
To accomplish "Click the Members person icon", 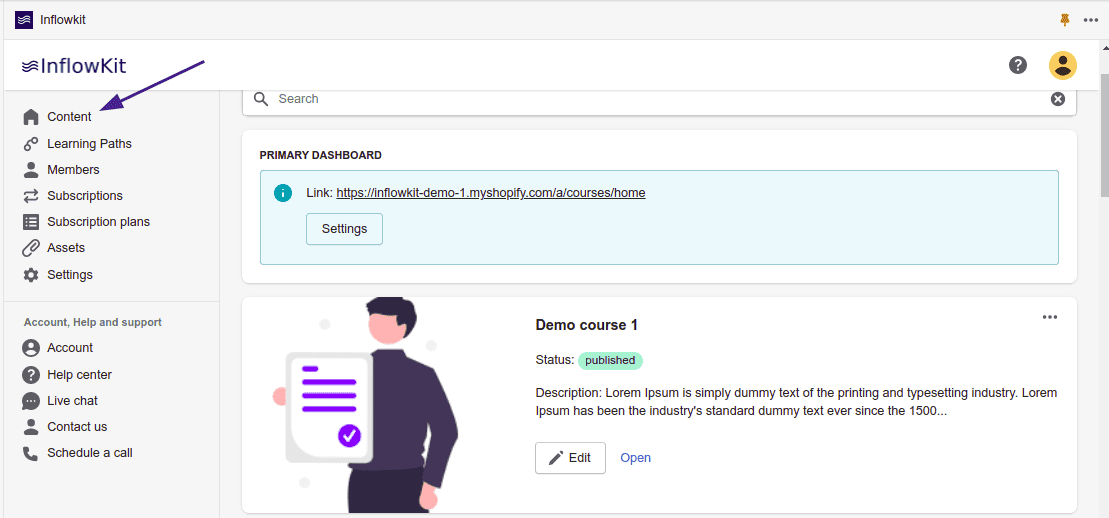I will click(31, 170).
